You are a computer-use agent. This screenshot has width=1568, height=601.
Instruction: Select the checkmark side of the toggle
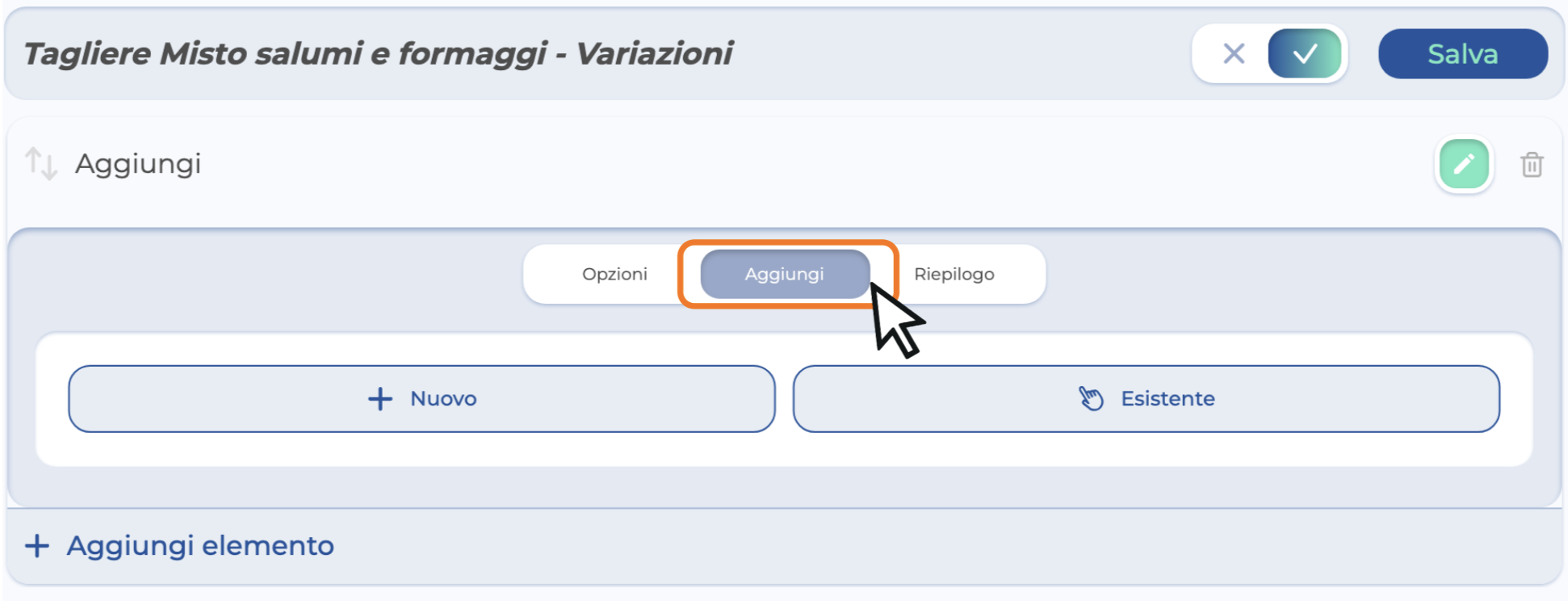click(1305, 54)
